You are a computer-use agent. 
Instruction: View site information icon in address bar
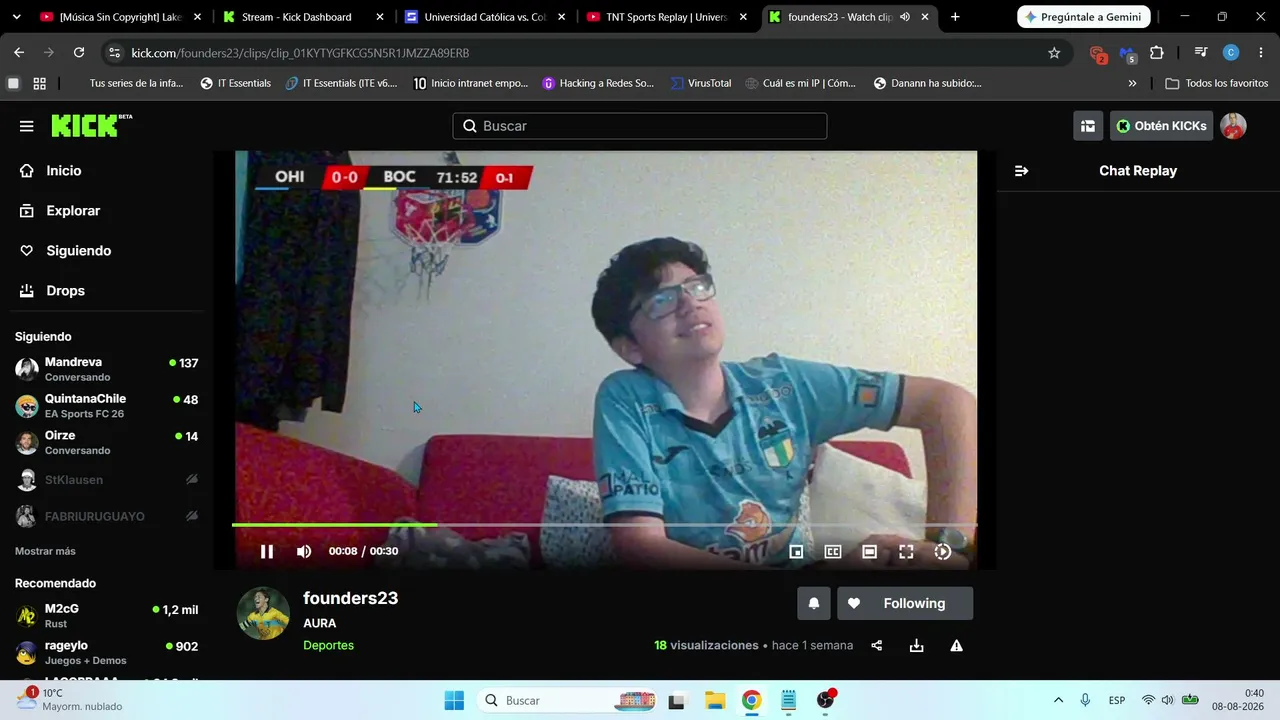pyautogui.click(x=114, y=53)
